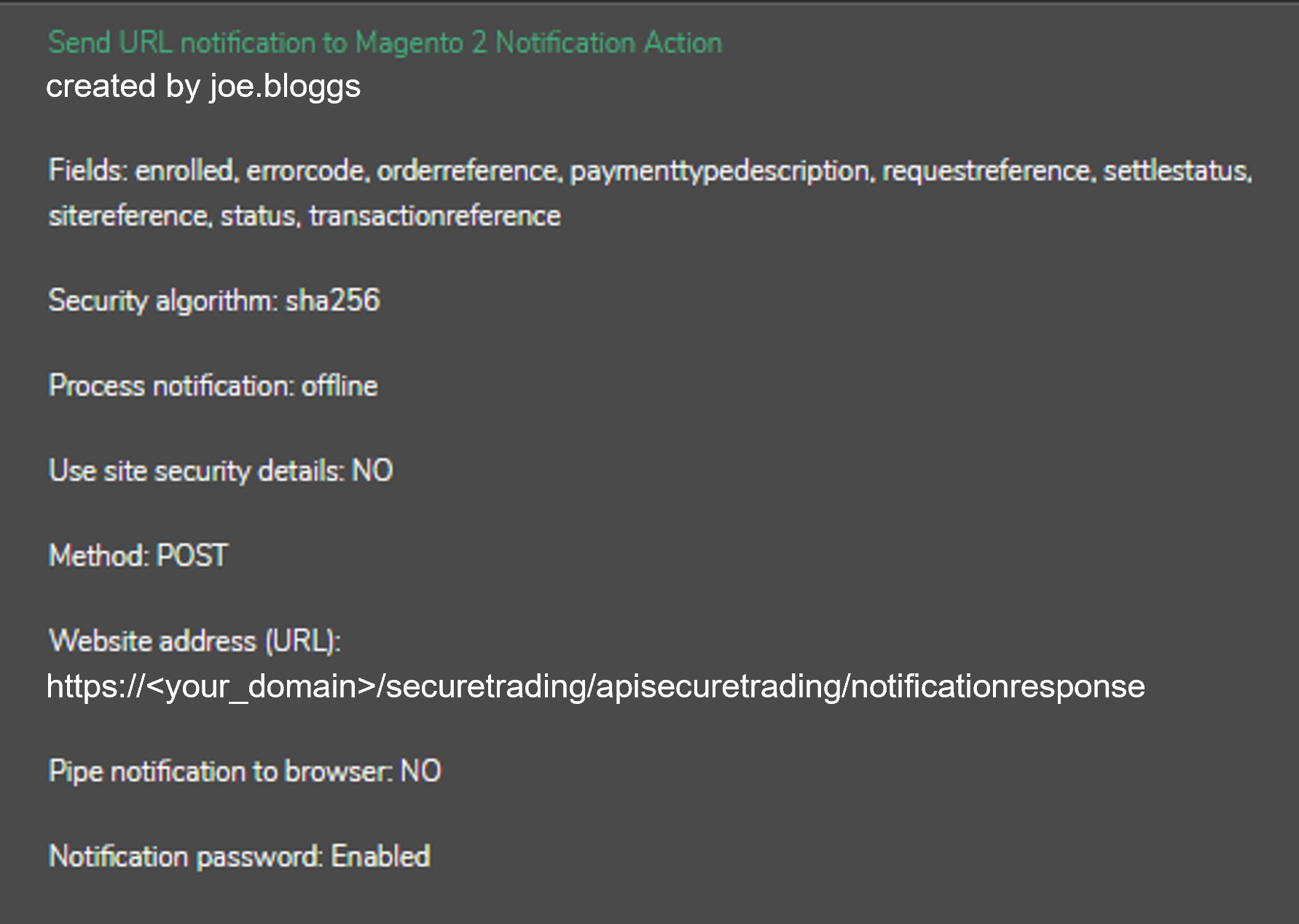Select the 'Pipe notification to browser: NO' line

tap(245, 772)
